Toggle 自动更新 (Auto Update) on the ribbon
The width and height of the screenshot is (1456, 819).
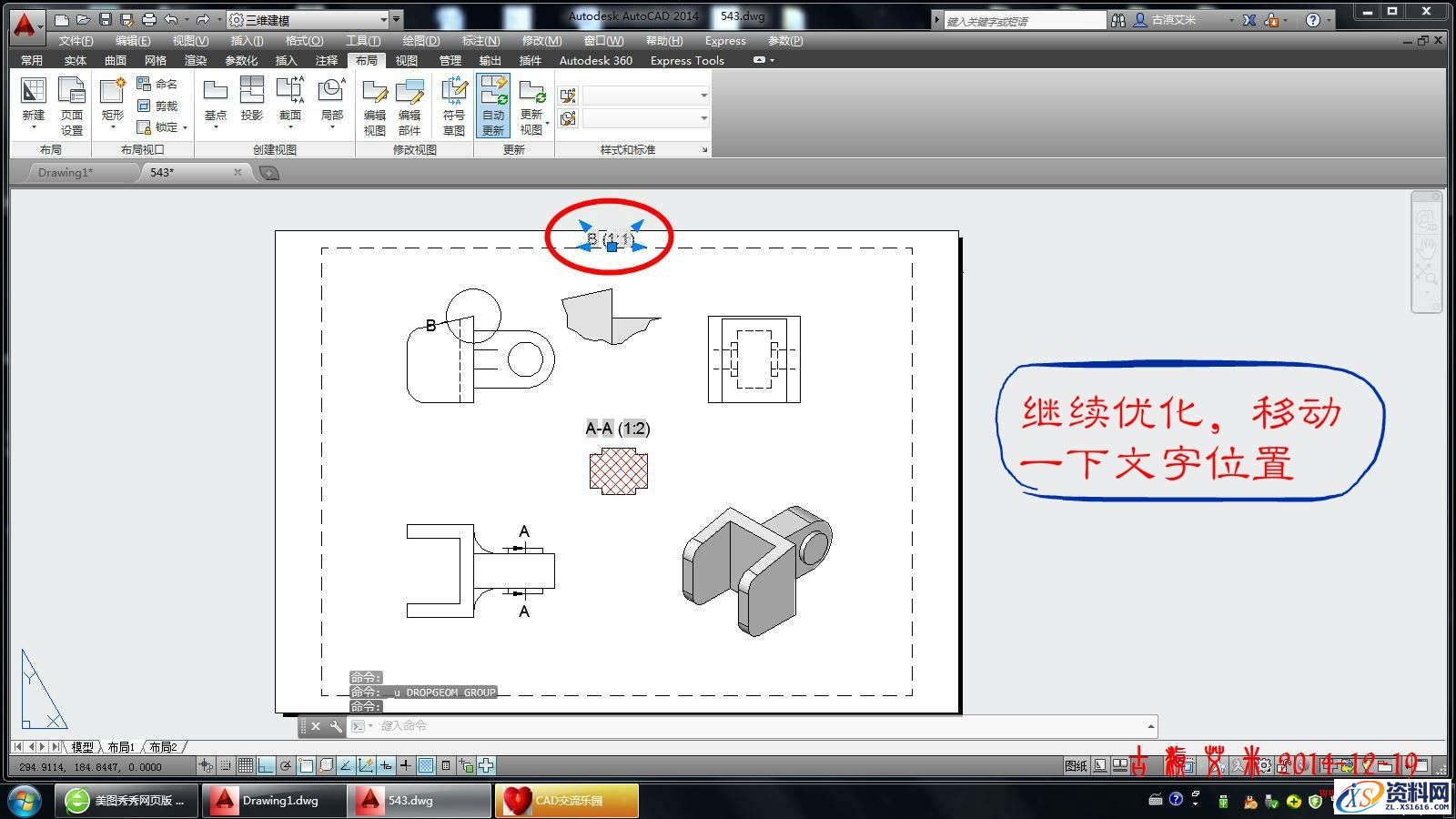492,103
